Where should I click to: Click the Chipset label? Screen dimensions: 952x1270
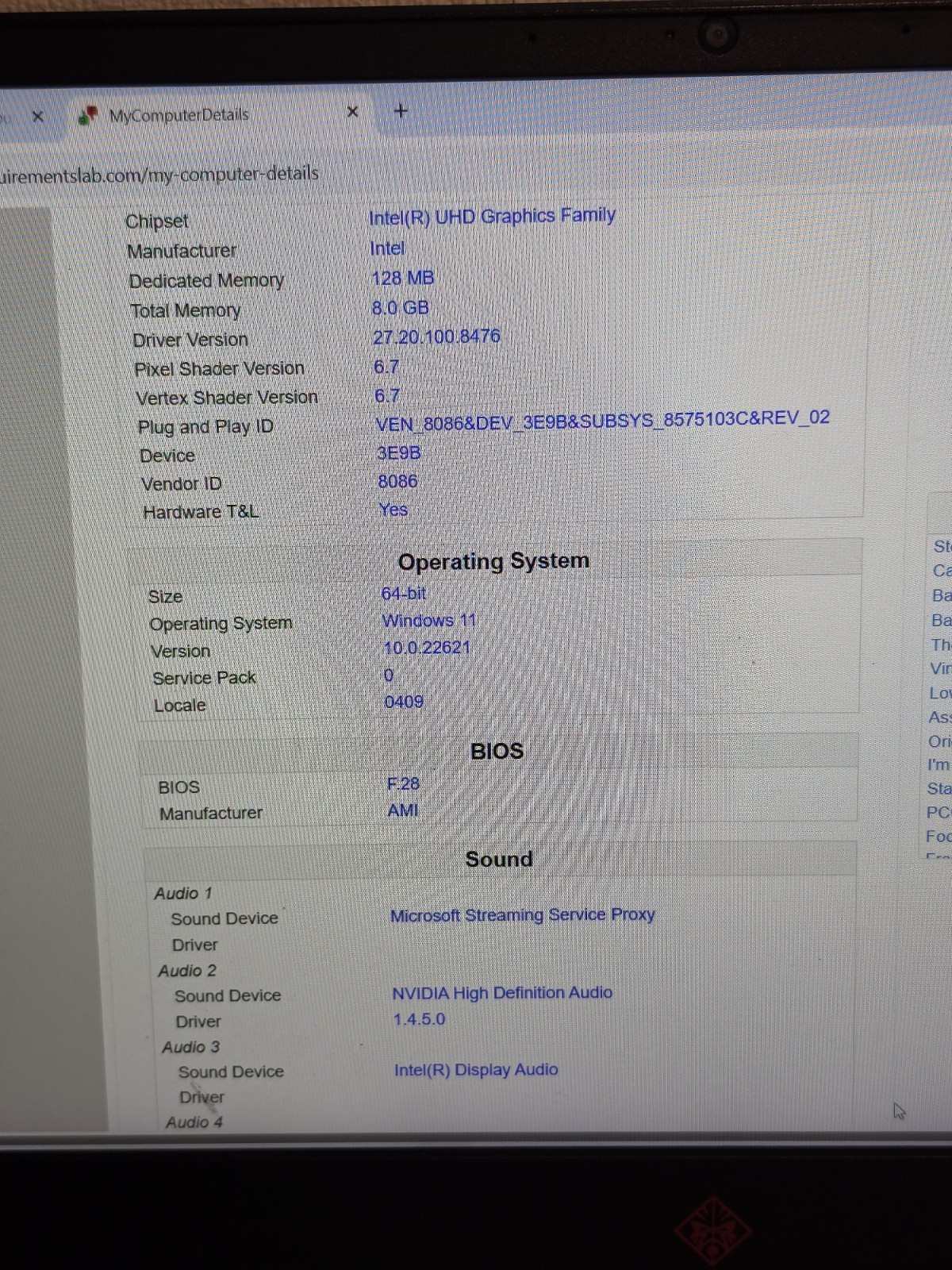(x=157, y=221)
